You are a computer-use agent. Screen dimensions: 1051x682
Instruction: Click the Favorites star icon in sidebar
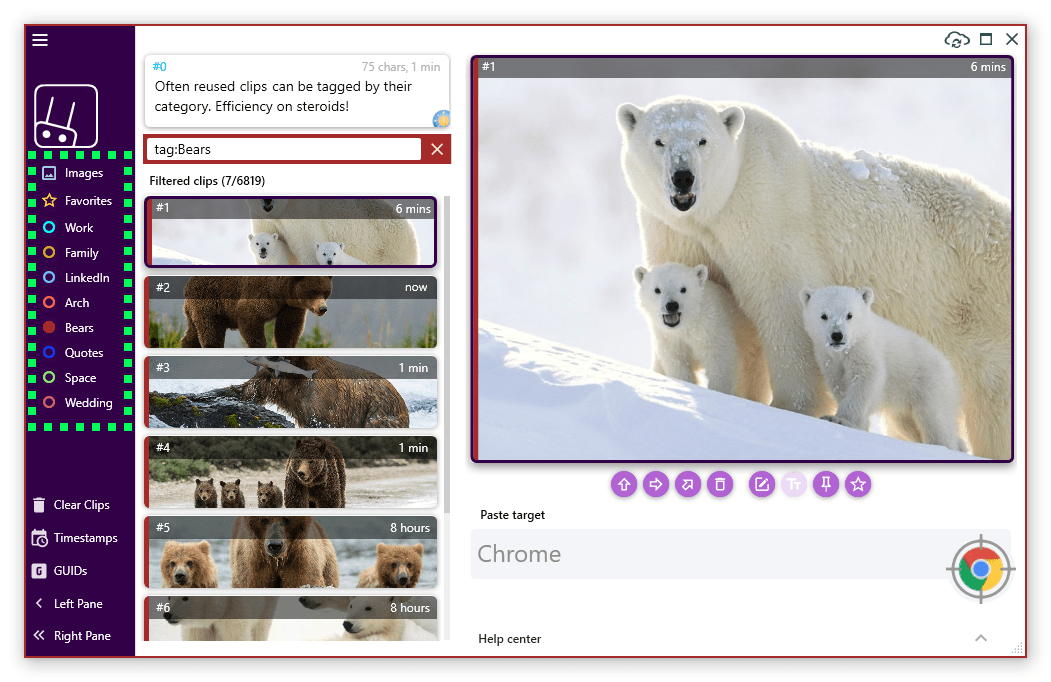click(49, 201)
